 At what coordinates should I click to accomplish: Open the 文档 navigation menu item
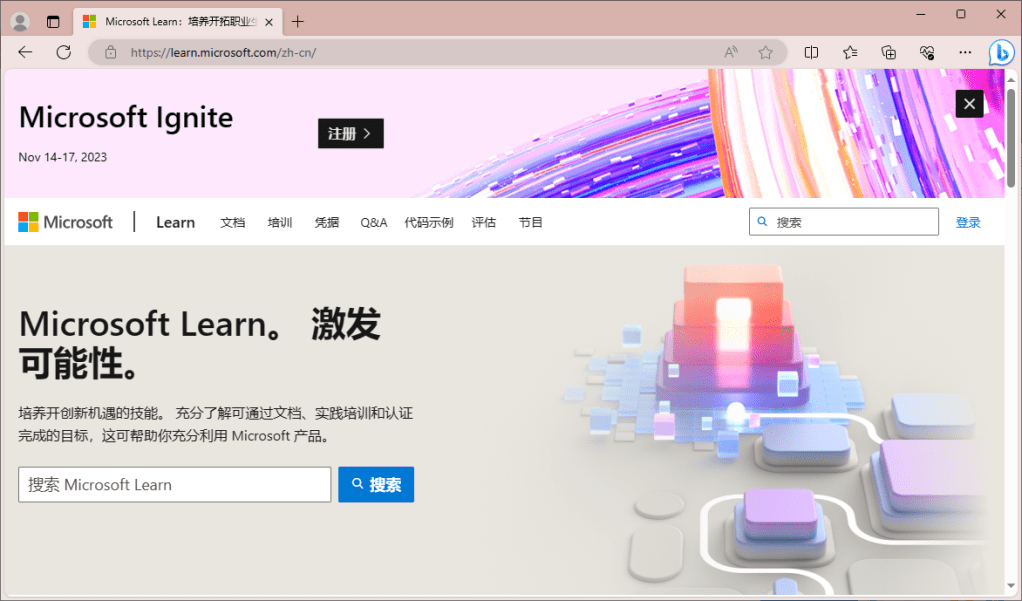click(232, 222)
